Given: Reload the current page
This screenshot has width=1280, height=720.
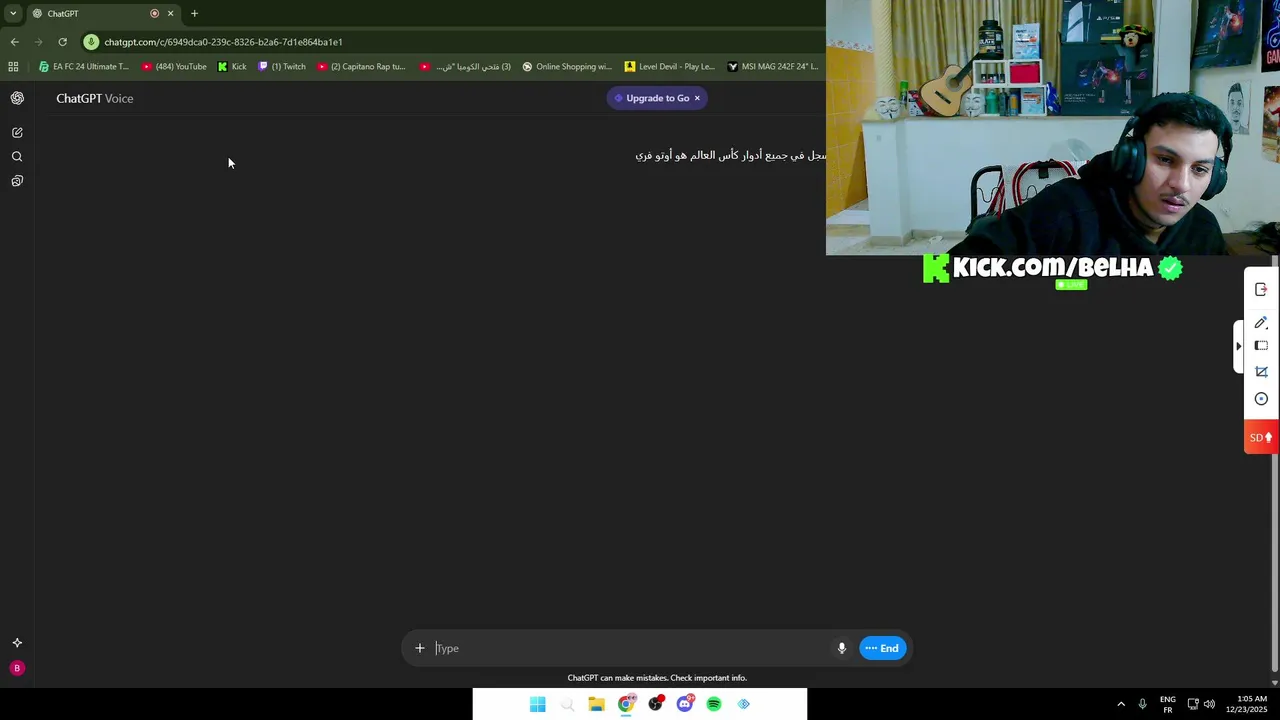Looking at the screenshot, I should pos(62,42).
